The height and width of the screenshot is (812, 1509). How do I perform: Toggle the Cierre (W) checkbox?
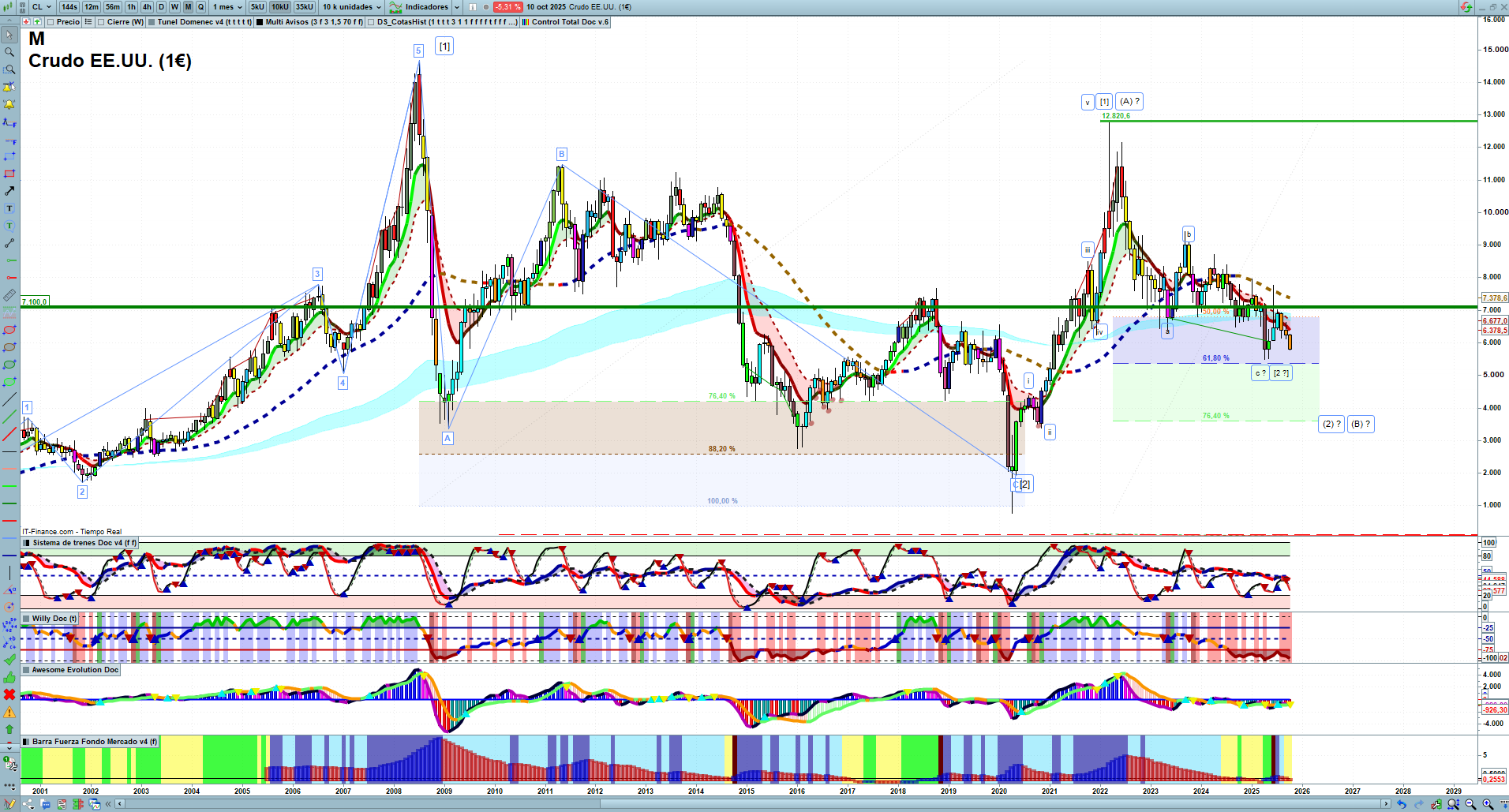(101, 22)
